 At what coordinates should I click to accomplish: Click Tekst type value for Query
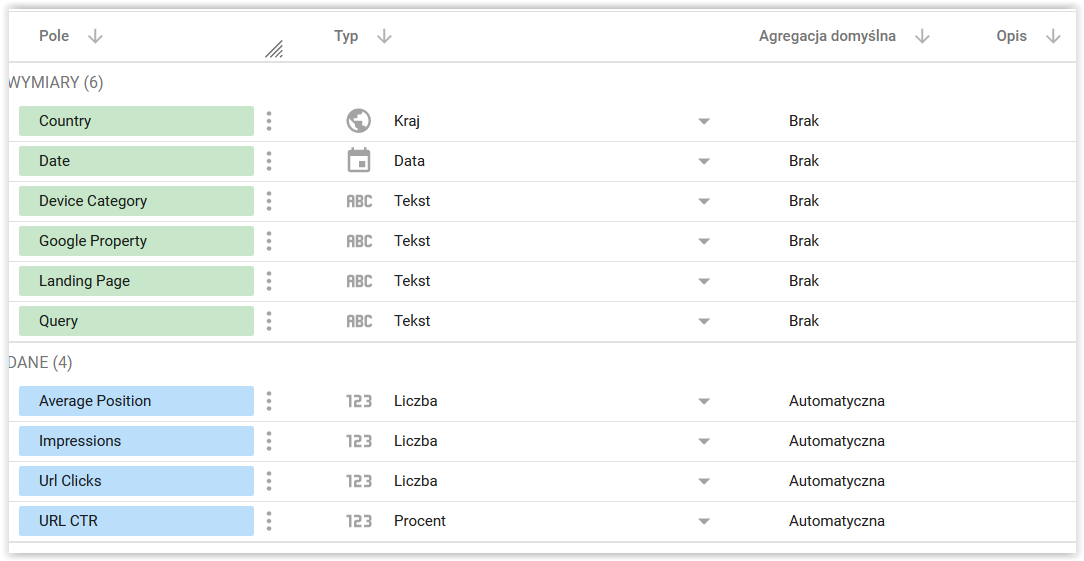412,321
